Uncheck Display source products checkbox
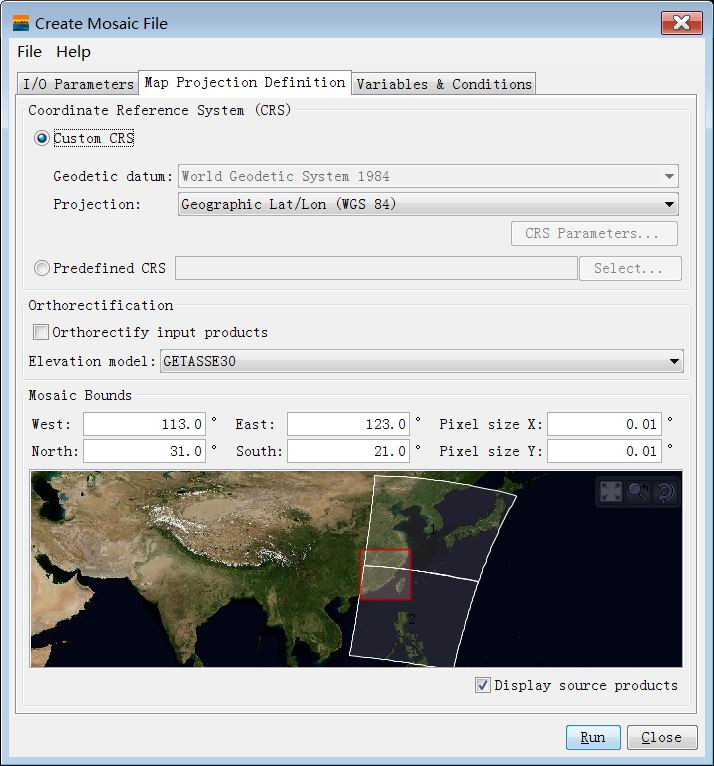This screenshot has width=714, height=766. (x=483, y=685)
